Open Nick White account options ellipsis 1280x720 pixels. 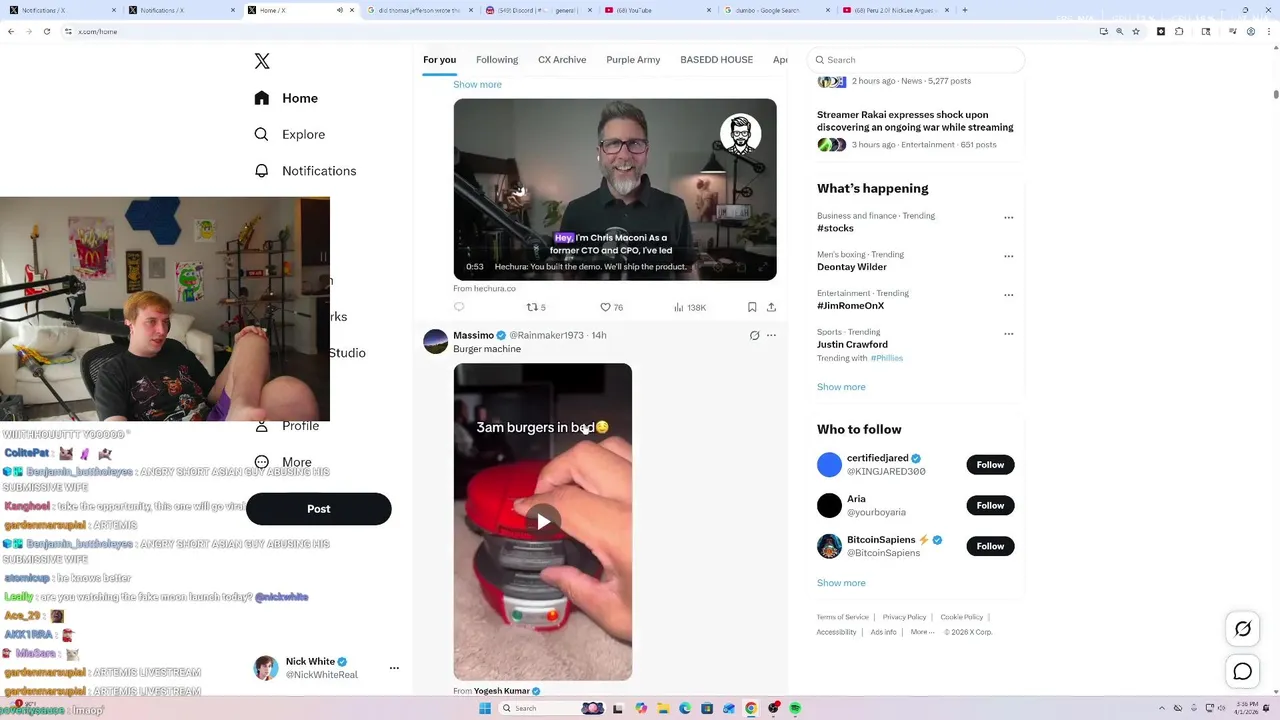point(394,668)
